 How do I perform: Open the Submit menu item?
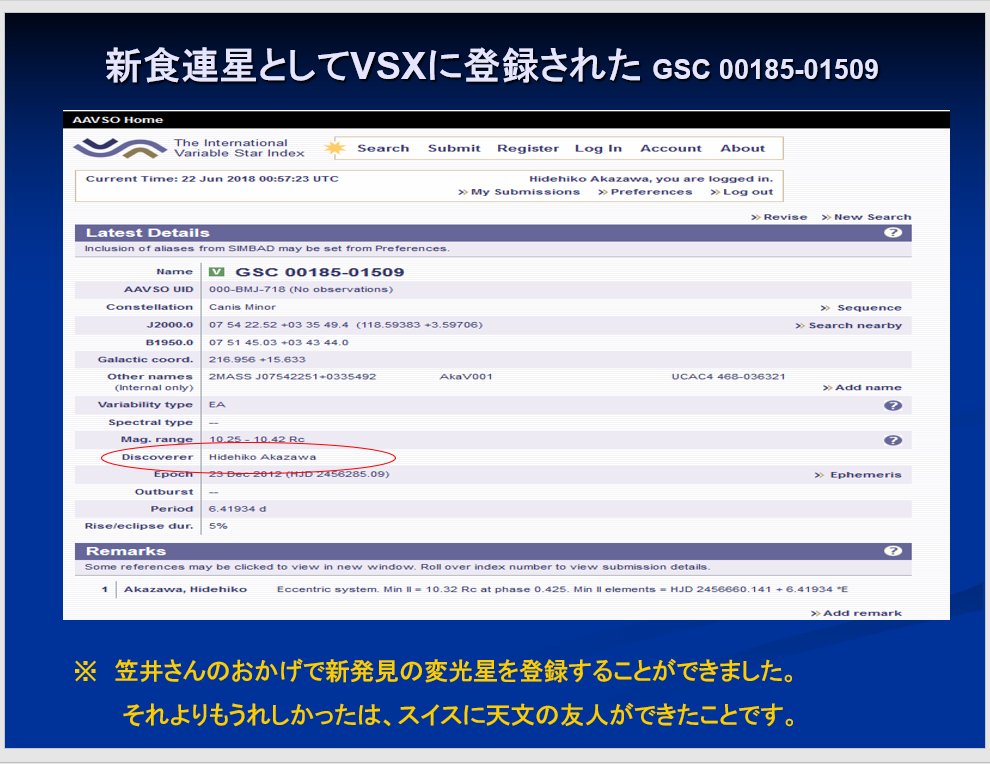(454, 149)
